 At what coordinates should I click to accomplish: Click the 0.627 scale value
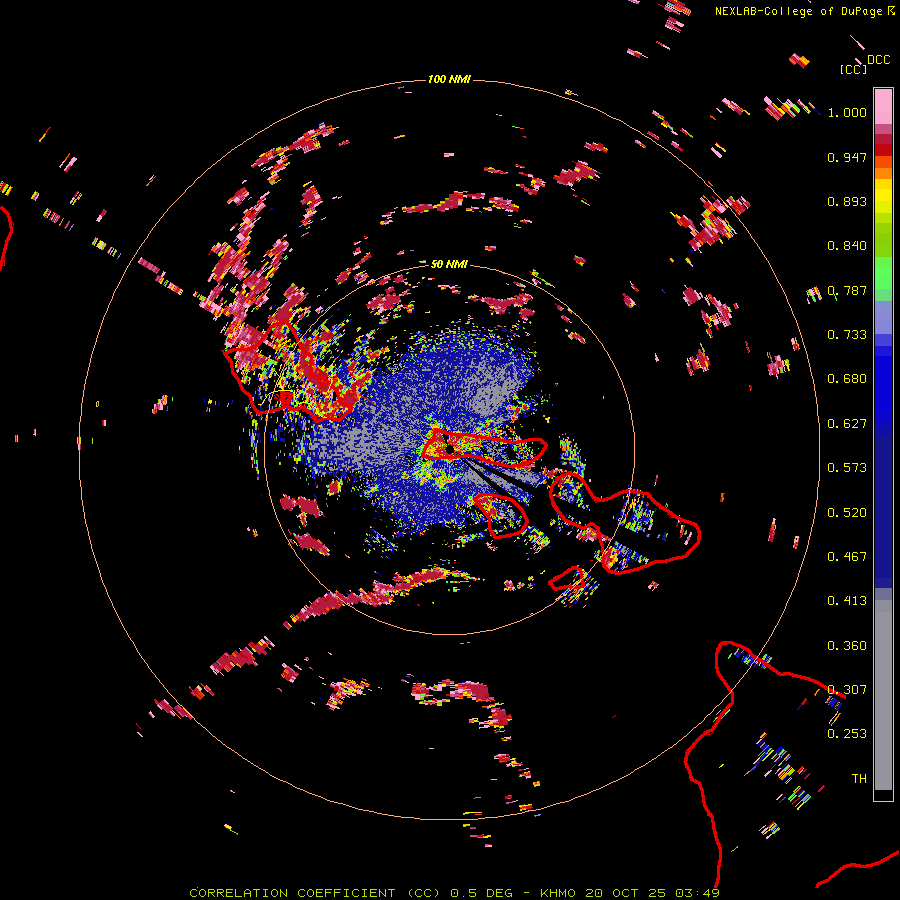(847, 424)
